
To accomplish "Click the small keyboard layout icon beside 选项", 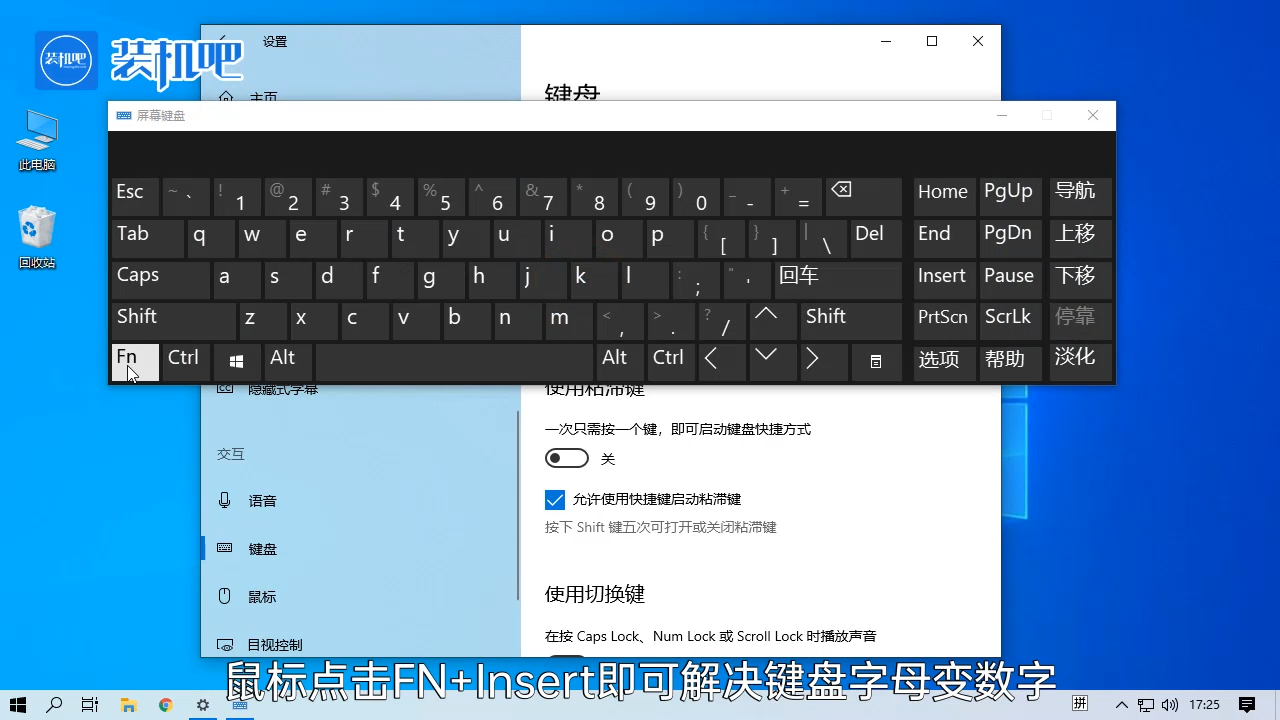I will pyautogui.click(x=876, y=361).
